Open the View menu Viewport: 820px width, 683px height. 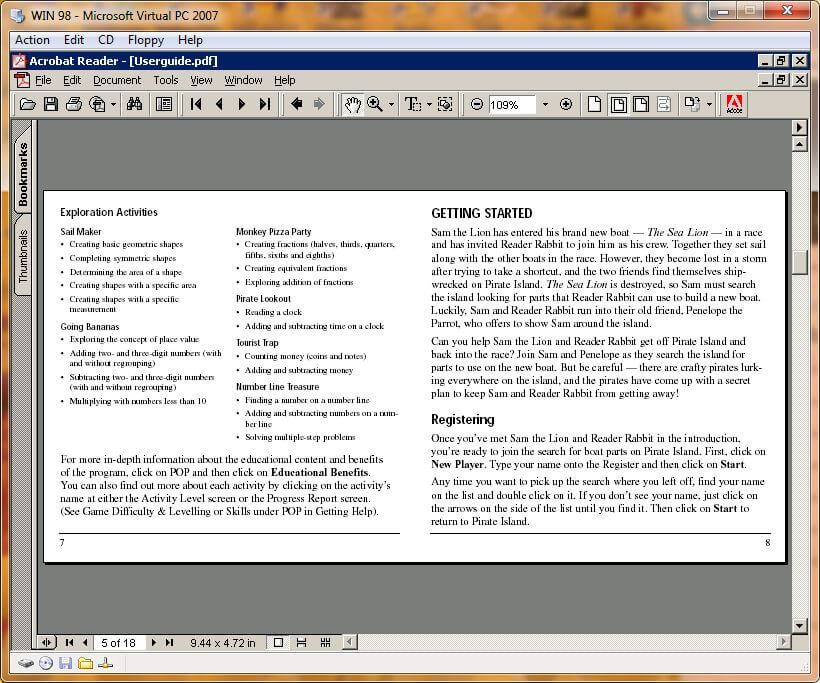coord(201,80)
